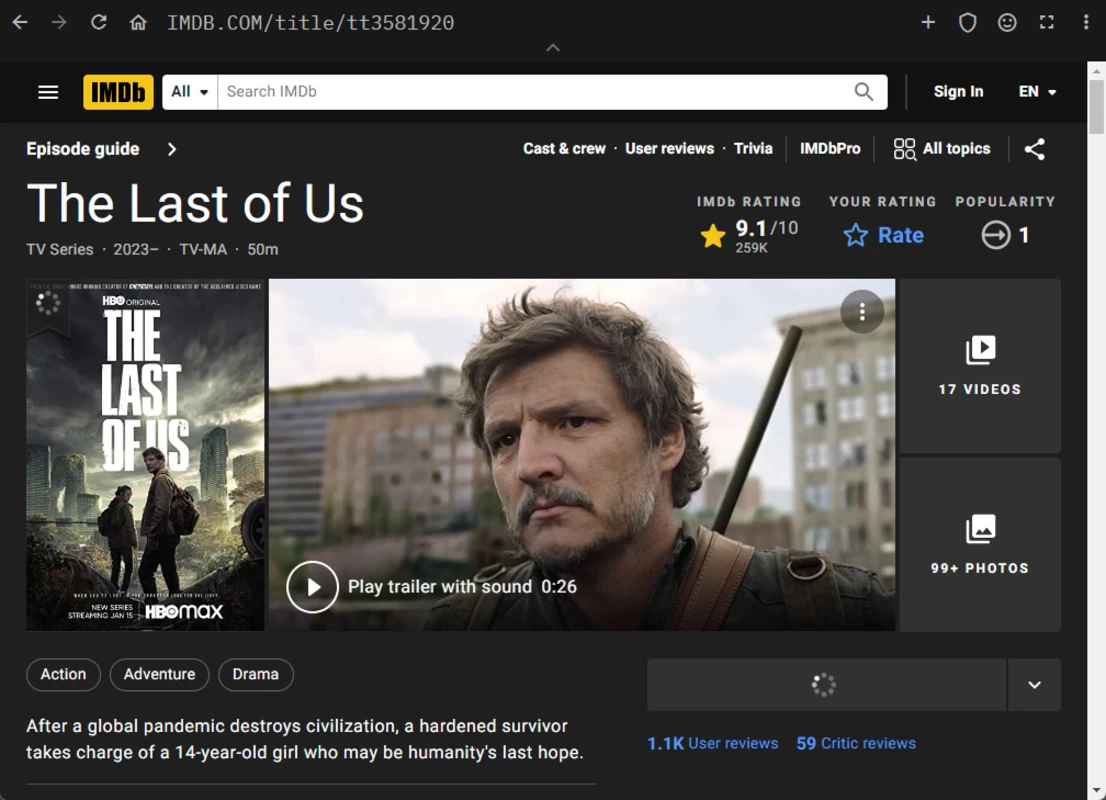Open the EN language dropdown
This screenshot has width=1106, height=800.
(x=1037, y=92)
